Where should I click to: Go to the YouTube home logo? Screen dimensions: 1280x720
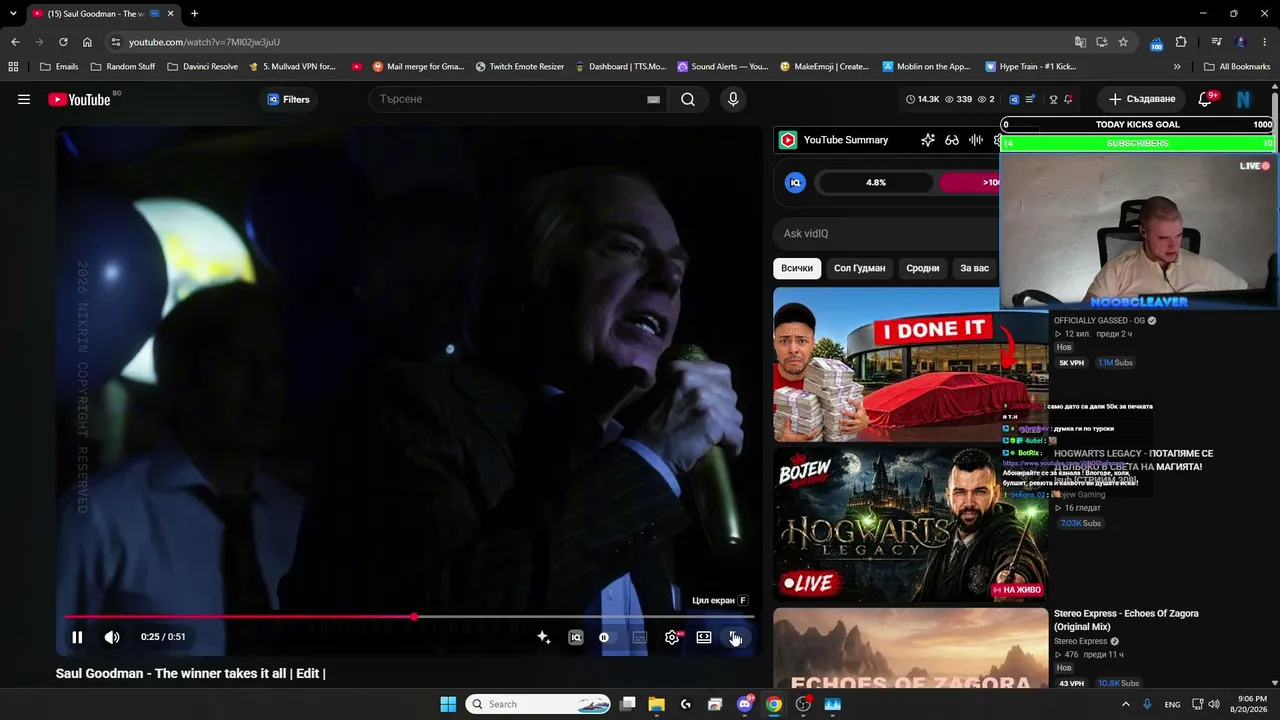79,99
